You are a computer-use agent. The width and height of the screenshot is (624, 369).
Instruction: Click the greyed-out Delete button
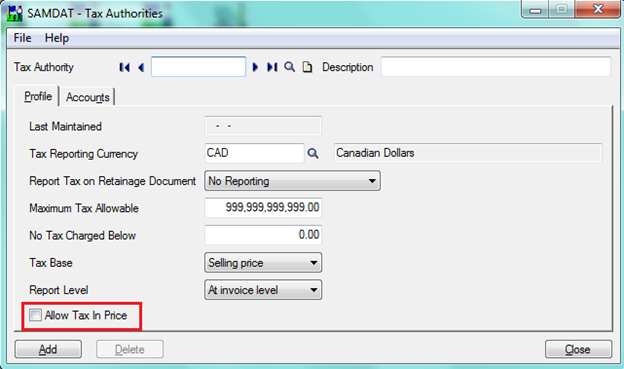coord(130,349)
